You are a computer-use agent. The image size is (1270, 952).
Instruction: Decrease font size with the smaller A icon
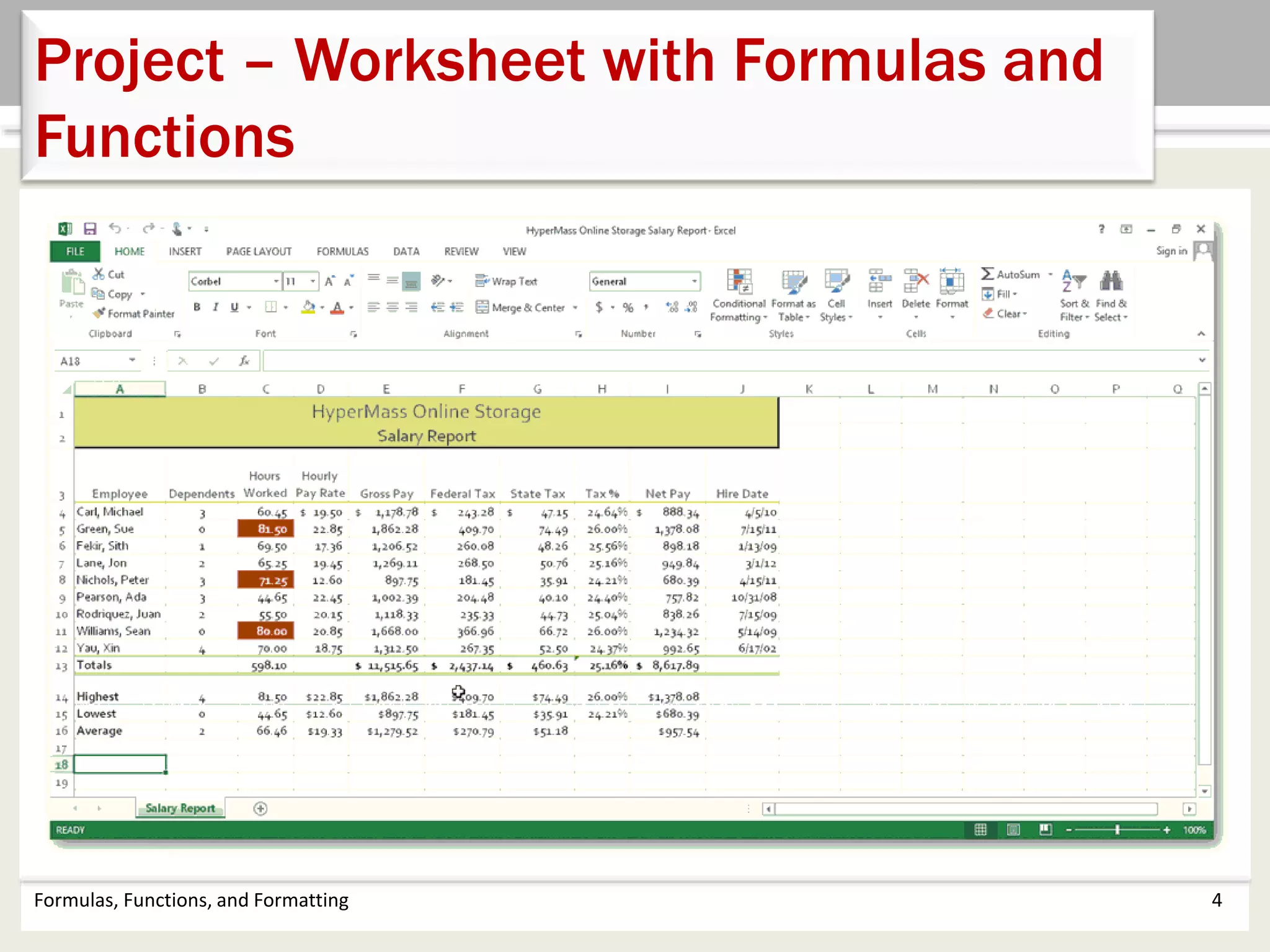click(x=349, y=281)
